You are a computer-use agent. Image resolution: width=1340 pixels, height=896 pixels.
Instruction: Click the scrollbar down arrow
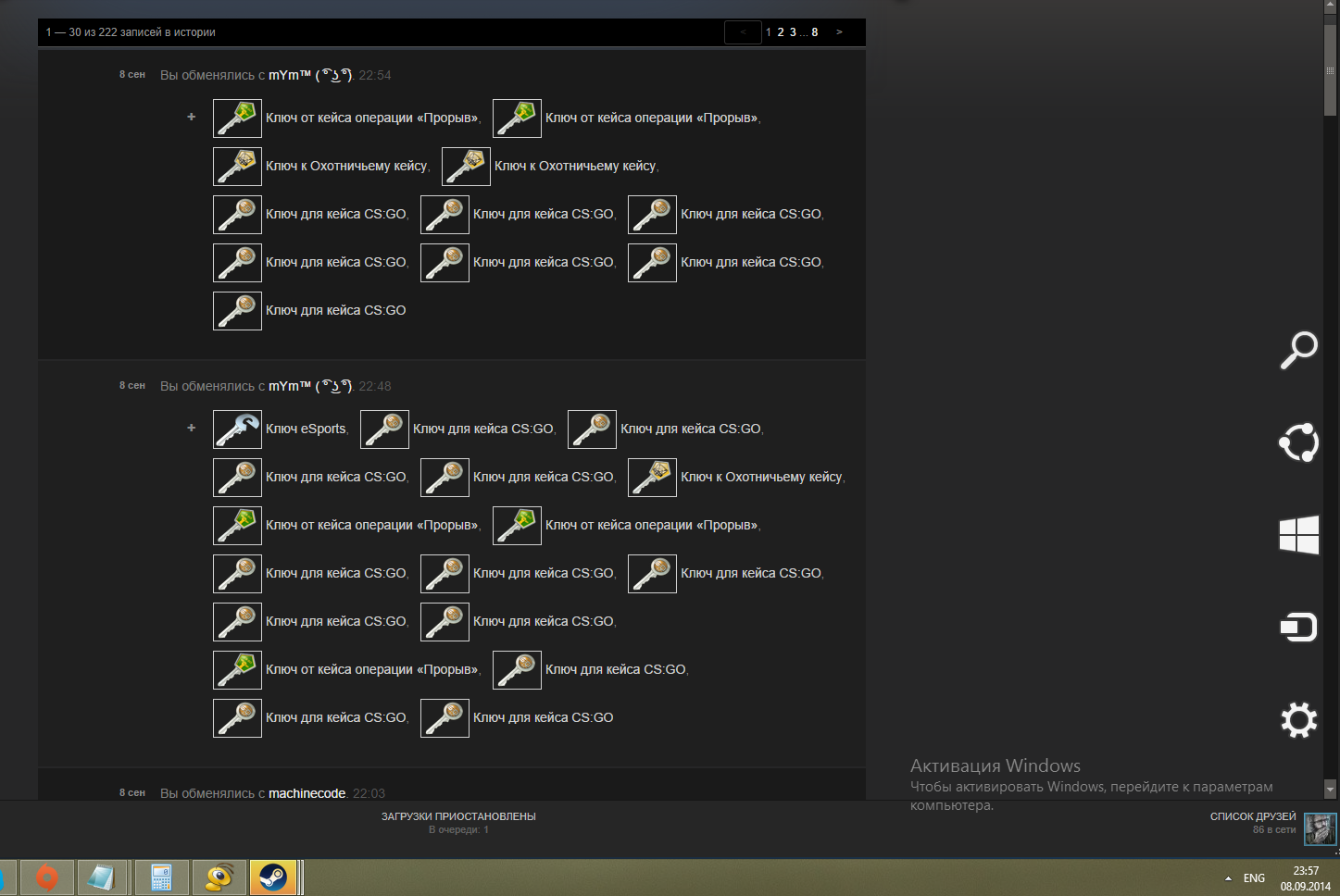[1331, 790]
